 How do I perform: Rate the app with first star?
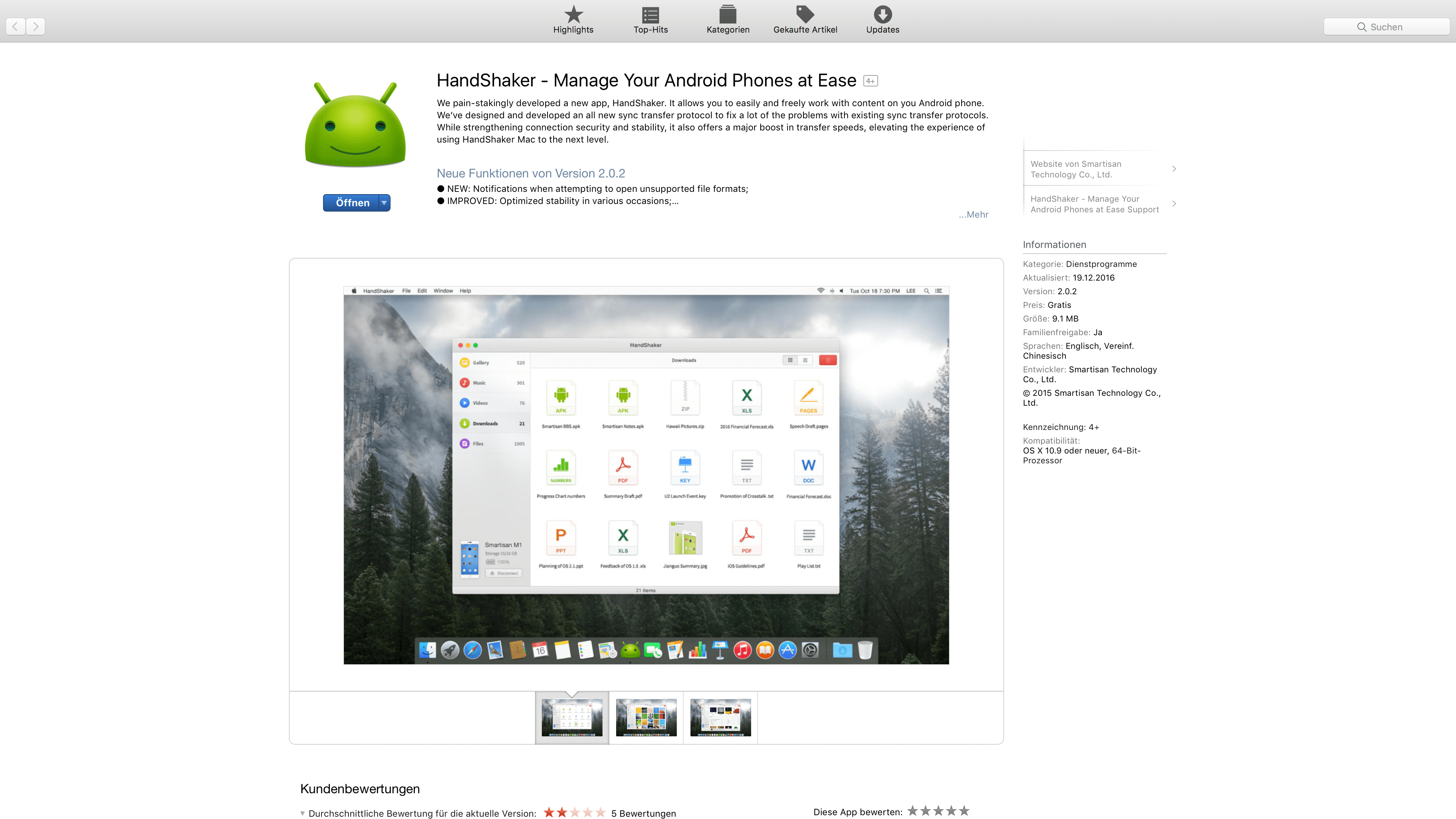pyautogui.click(x=913, y=811)
